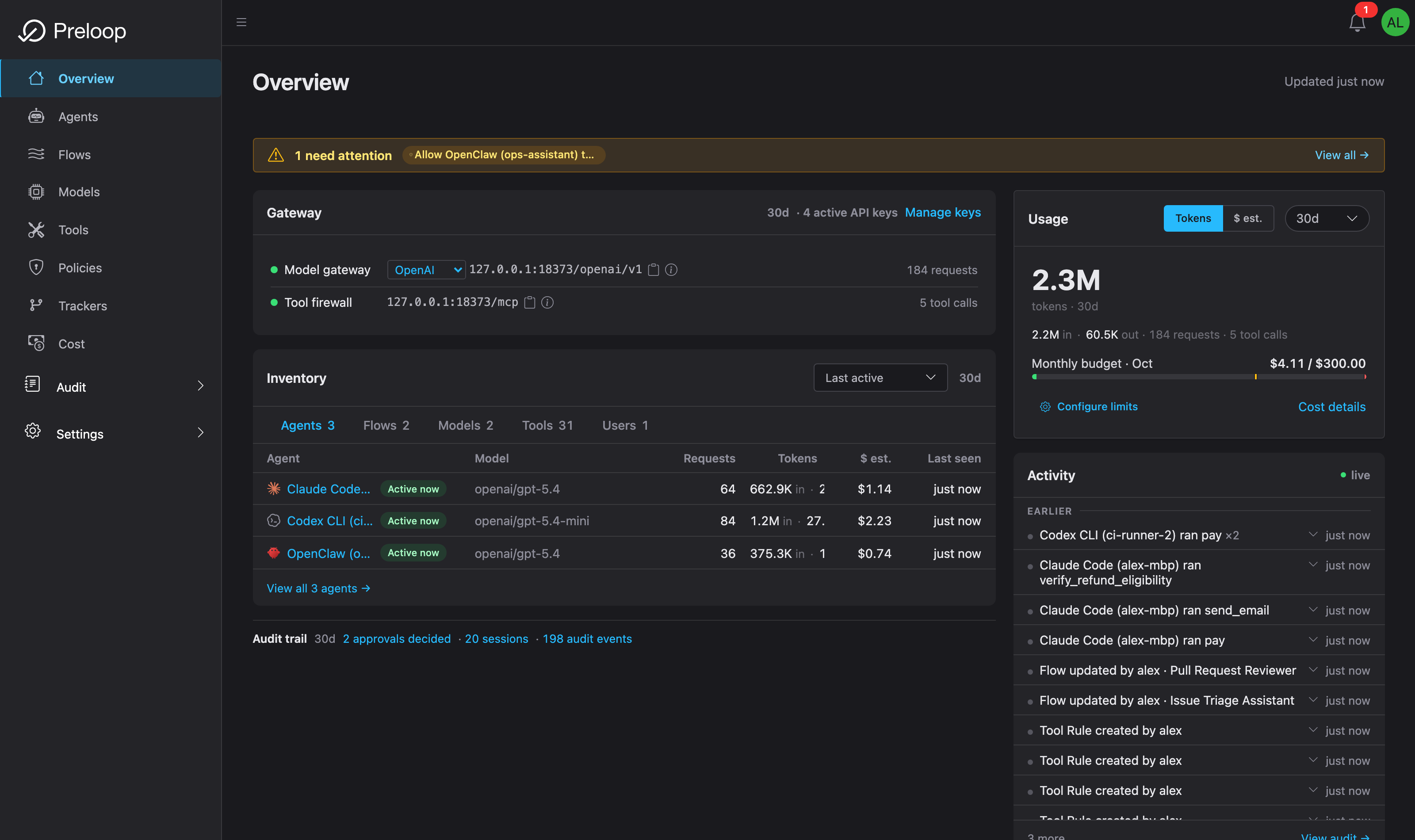
Task: Open Cost details link
Action: coord(1331,406)
